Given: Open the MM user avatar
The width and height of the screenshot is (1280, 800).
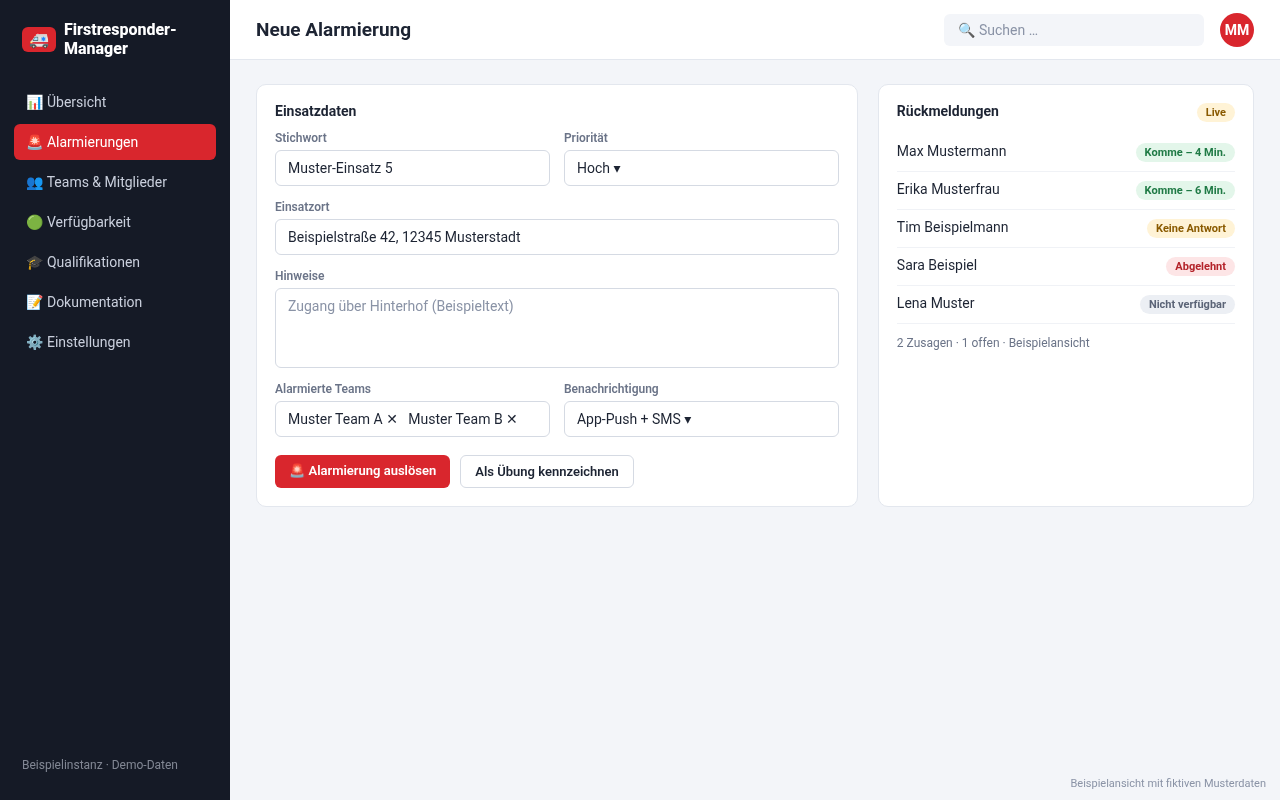Looking at the screenshot, I should pos(1237,30).
